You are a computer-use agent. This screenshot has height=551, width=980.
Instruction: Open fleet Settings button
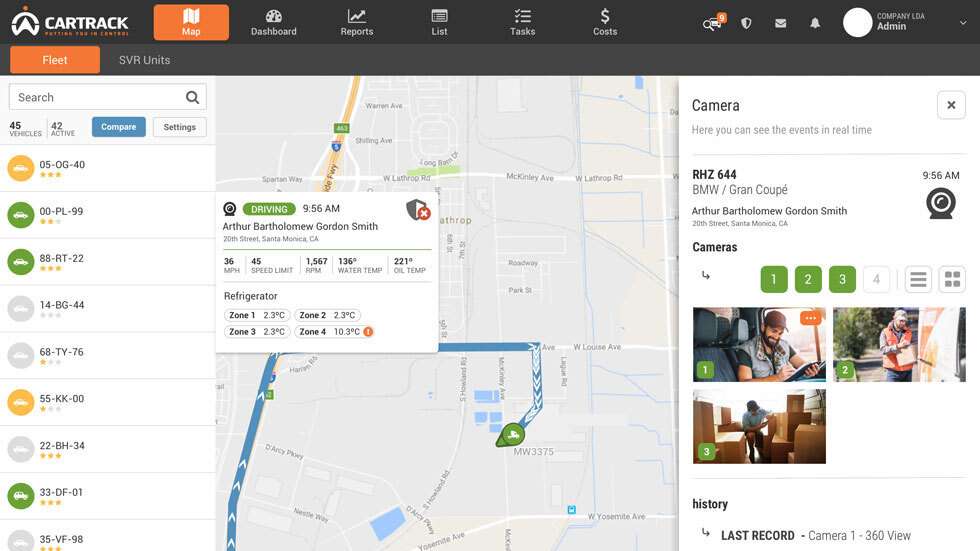coord(180,127)
